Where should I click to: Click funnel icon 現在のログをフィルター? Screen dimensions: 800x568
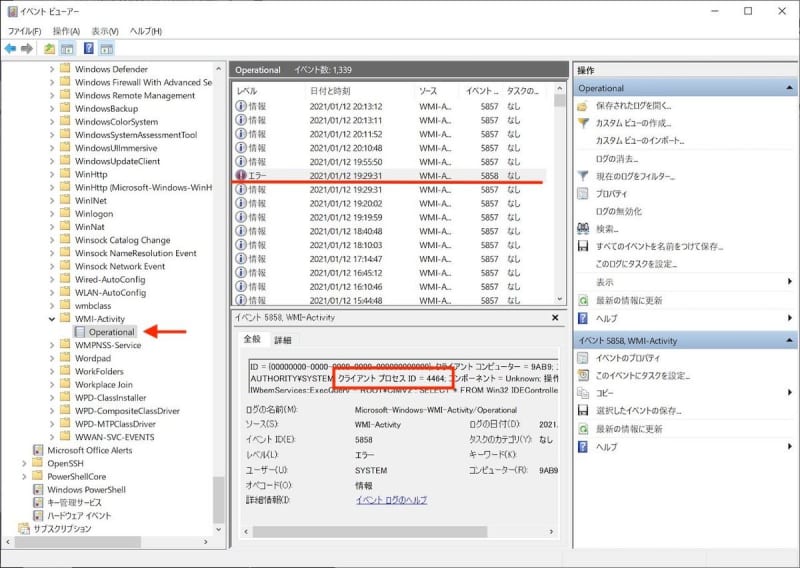583,176
